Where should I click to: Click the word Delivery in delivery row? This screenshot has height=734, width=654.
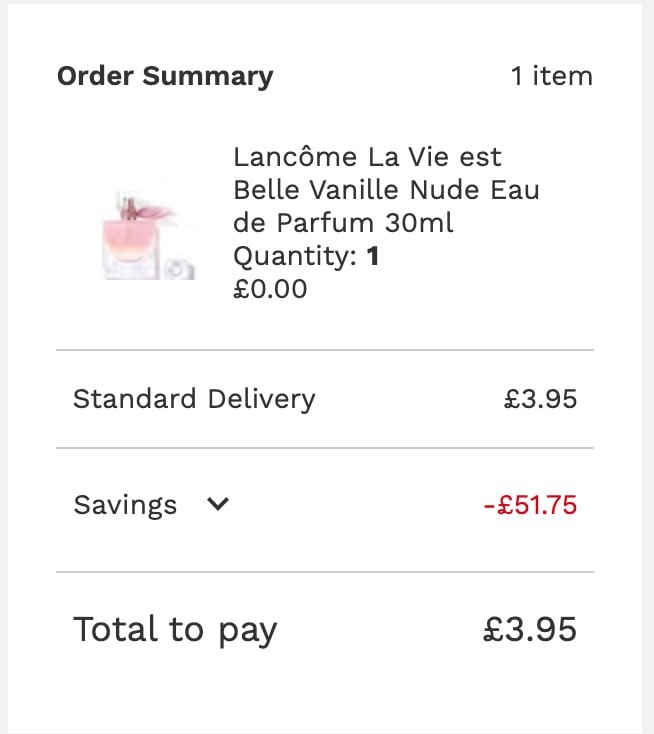tap(262, 400)
